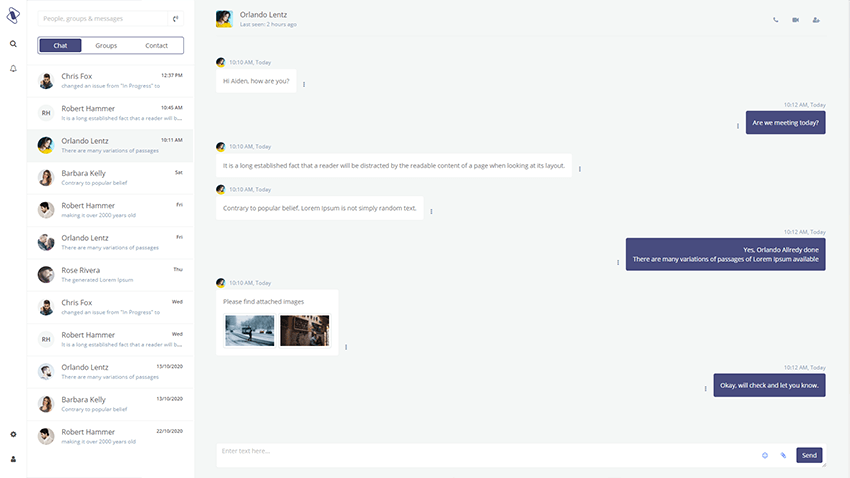Open options menu for "Are we meeting today?" message
Viewport: 850px width, 478px height.
point(738,126)
